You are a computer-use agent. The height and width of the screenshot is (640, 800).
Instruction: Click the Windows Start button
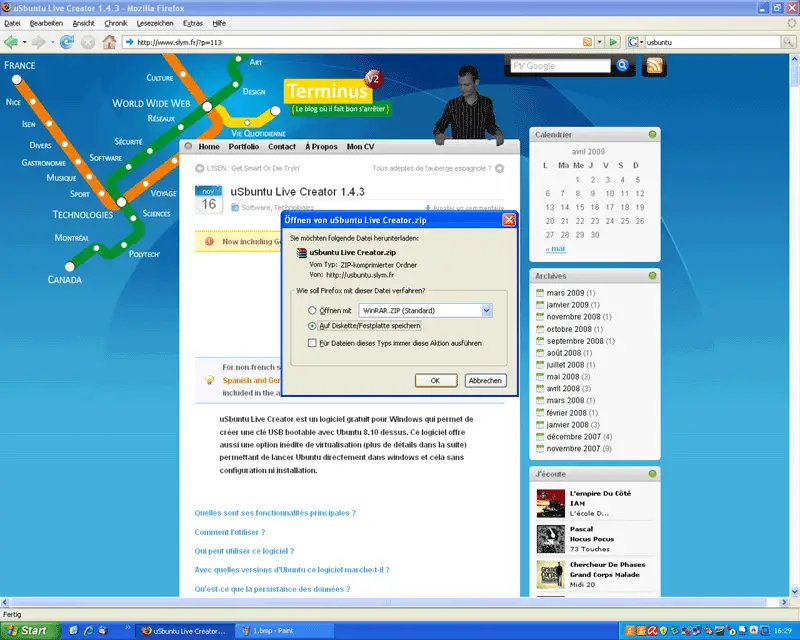coord(30,631)
